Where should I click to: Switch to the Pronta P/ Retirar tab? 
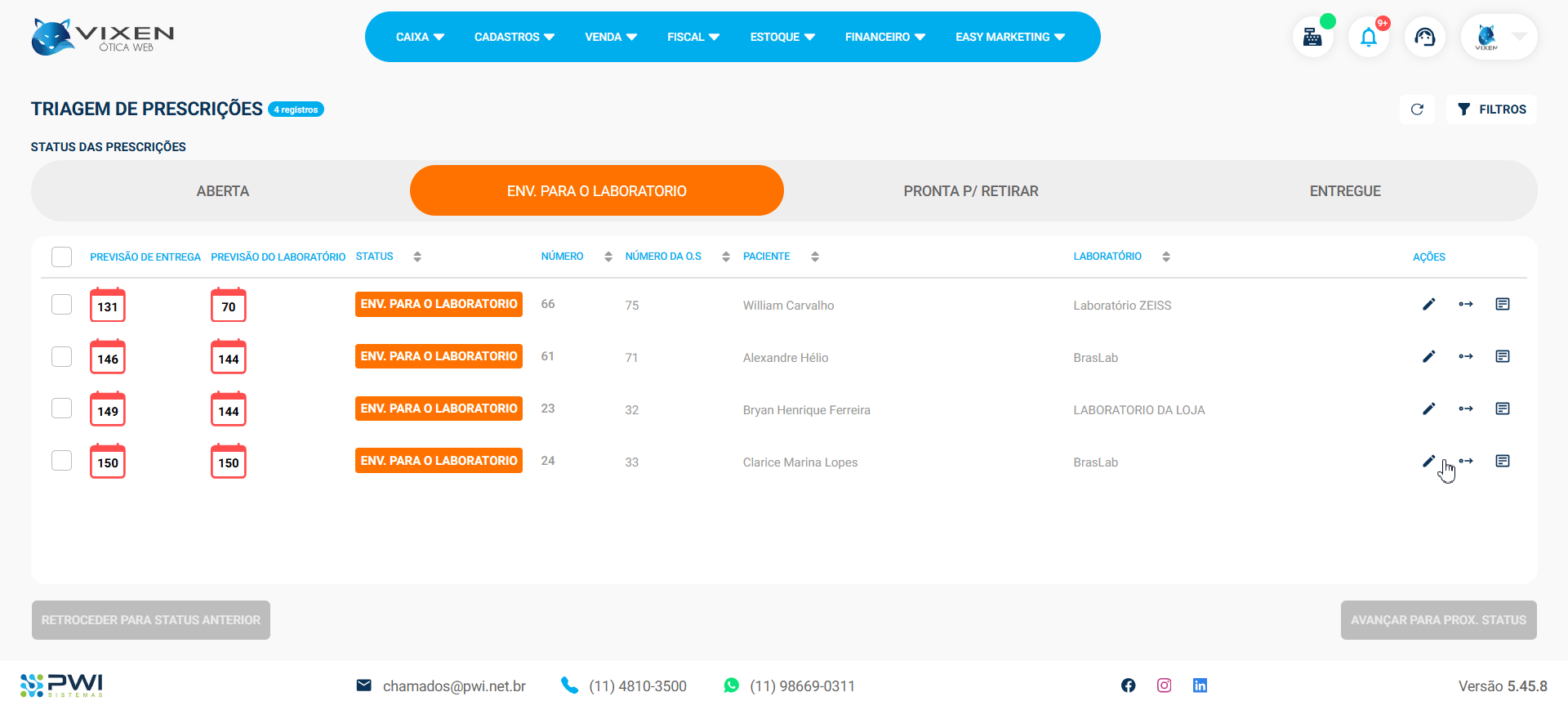click(970, 191)
